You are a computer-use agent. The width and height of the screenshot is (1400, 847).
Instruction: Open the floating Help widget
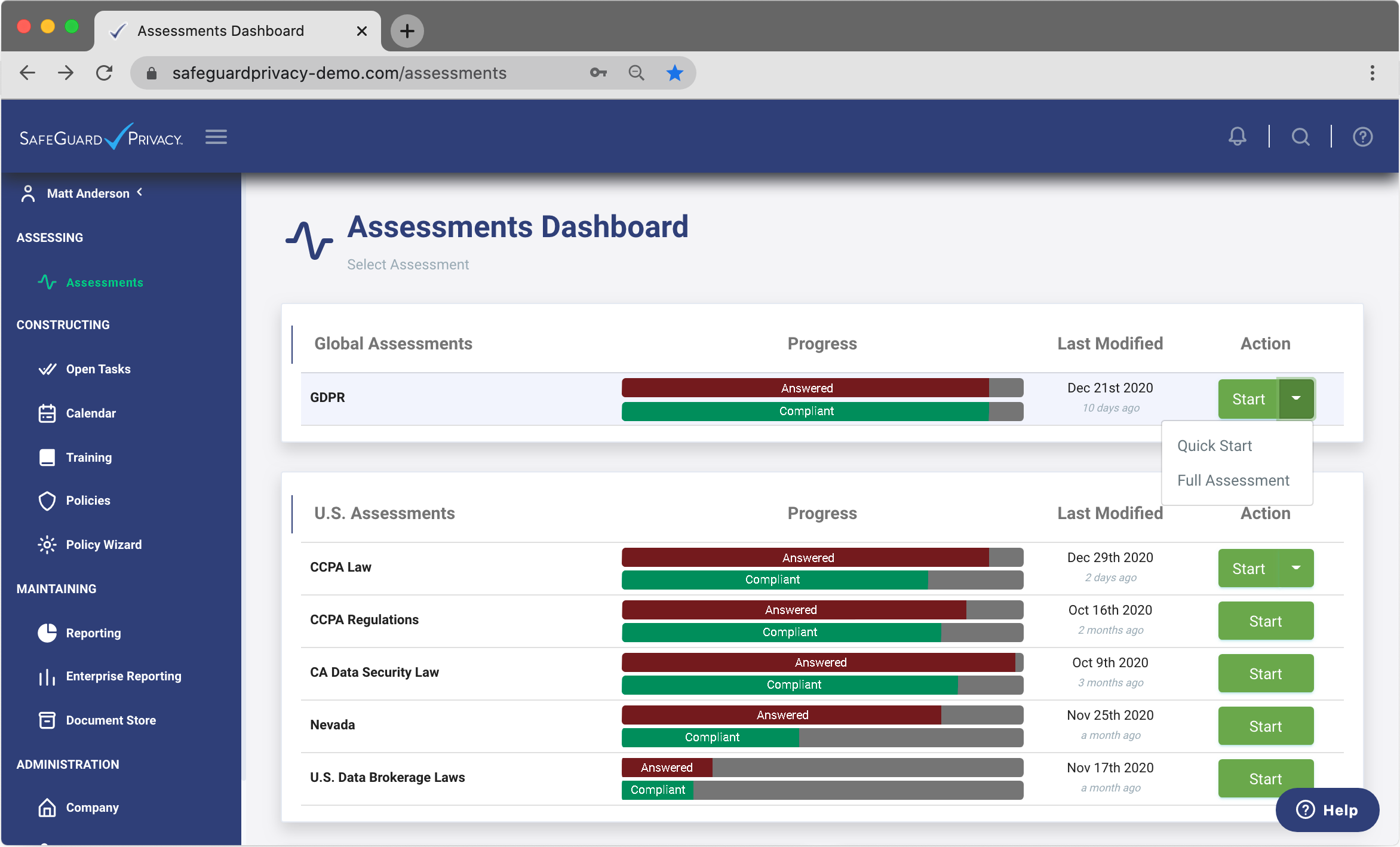pyautogui.click(x=1327, y=810)
